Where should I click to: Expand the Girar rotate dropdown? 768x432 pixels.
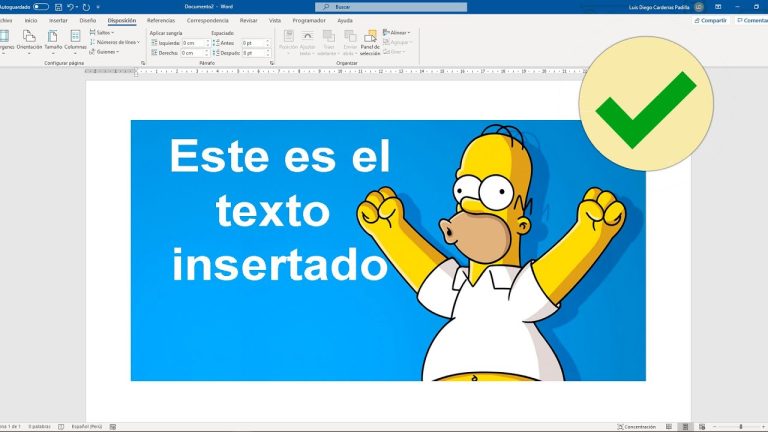click(394, 52)
